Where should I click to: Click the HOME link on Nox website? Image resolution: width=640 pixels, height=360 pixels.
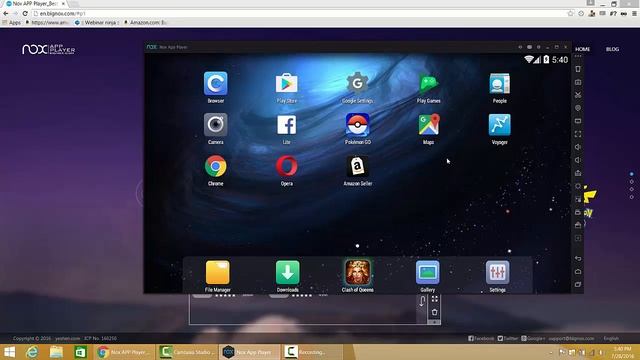(x=582, y=49)
